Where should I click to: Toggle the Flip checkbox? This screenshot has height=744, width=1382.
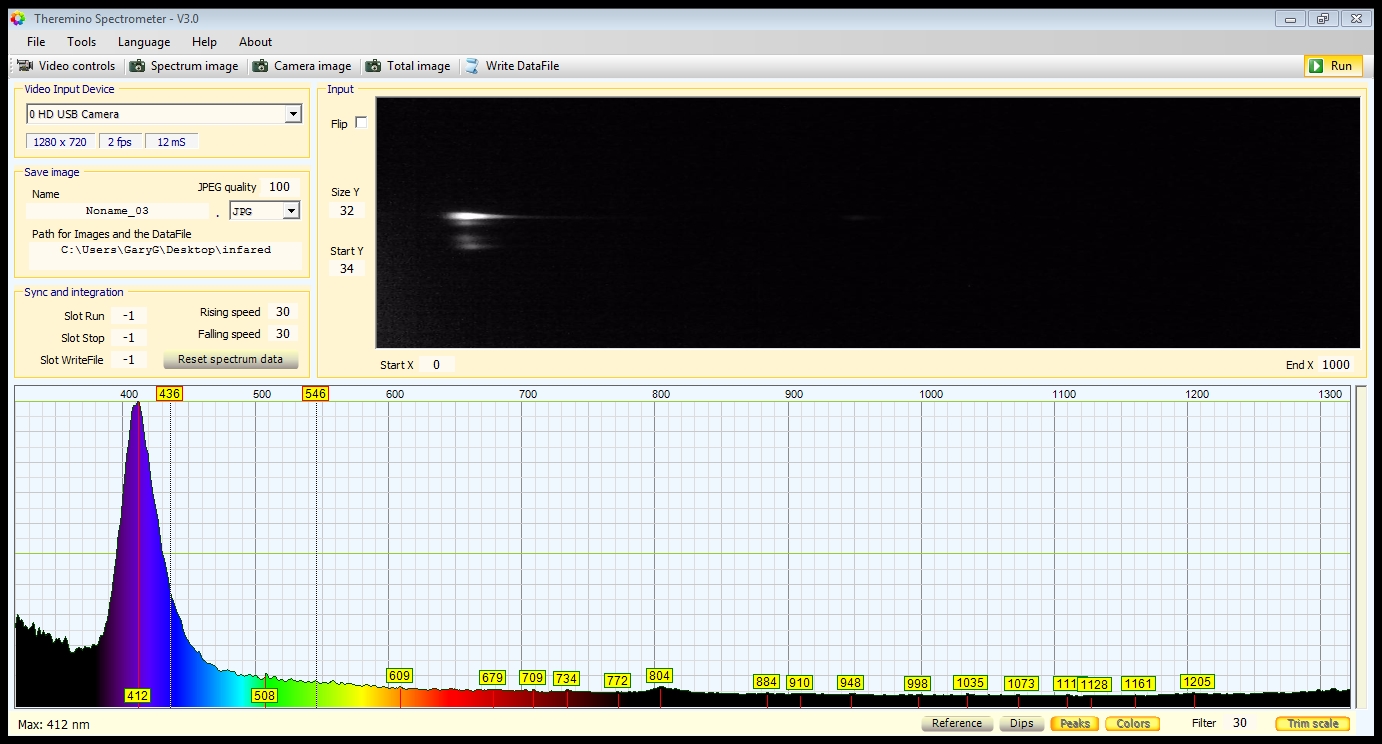coord(361,123)
